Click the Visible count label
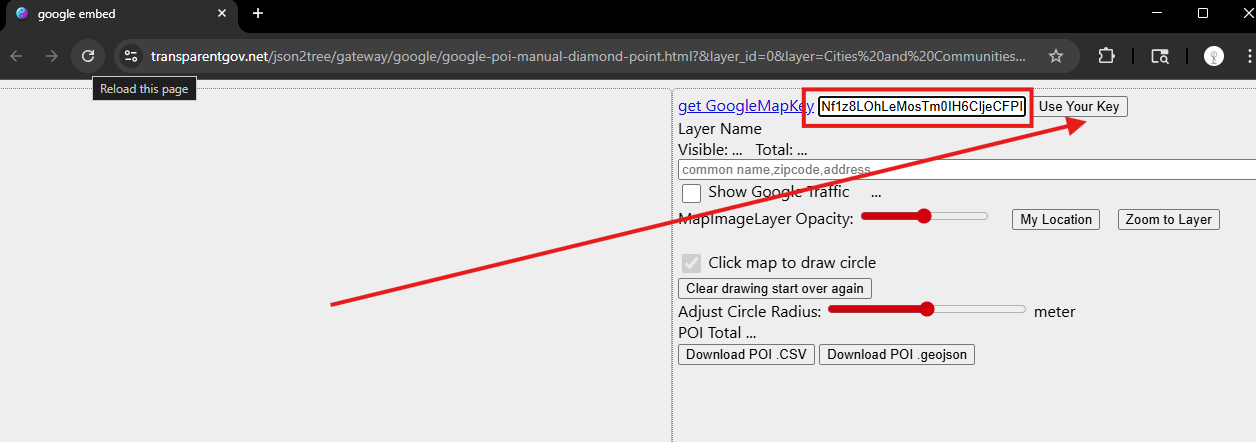The height and width of the screenshot is (442, 1256). click(710, 150)
